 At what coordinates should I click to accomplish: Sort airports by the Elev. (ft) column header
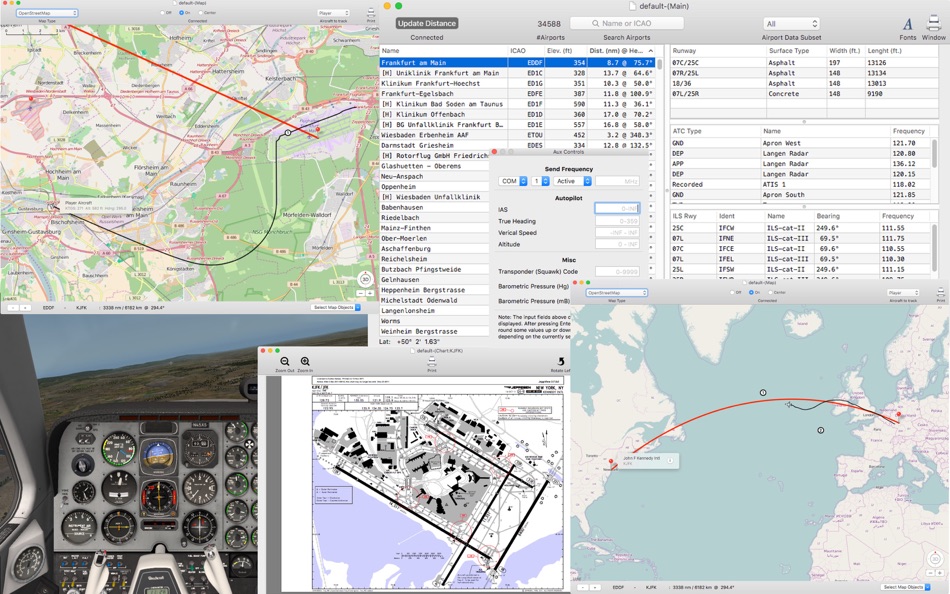565,51
